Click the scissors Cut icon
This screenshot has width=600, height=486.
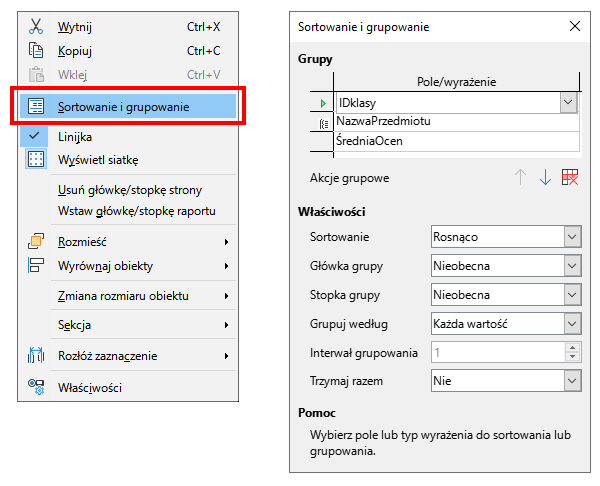(x=36, y=27)
